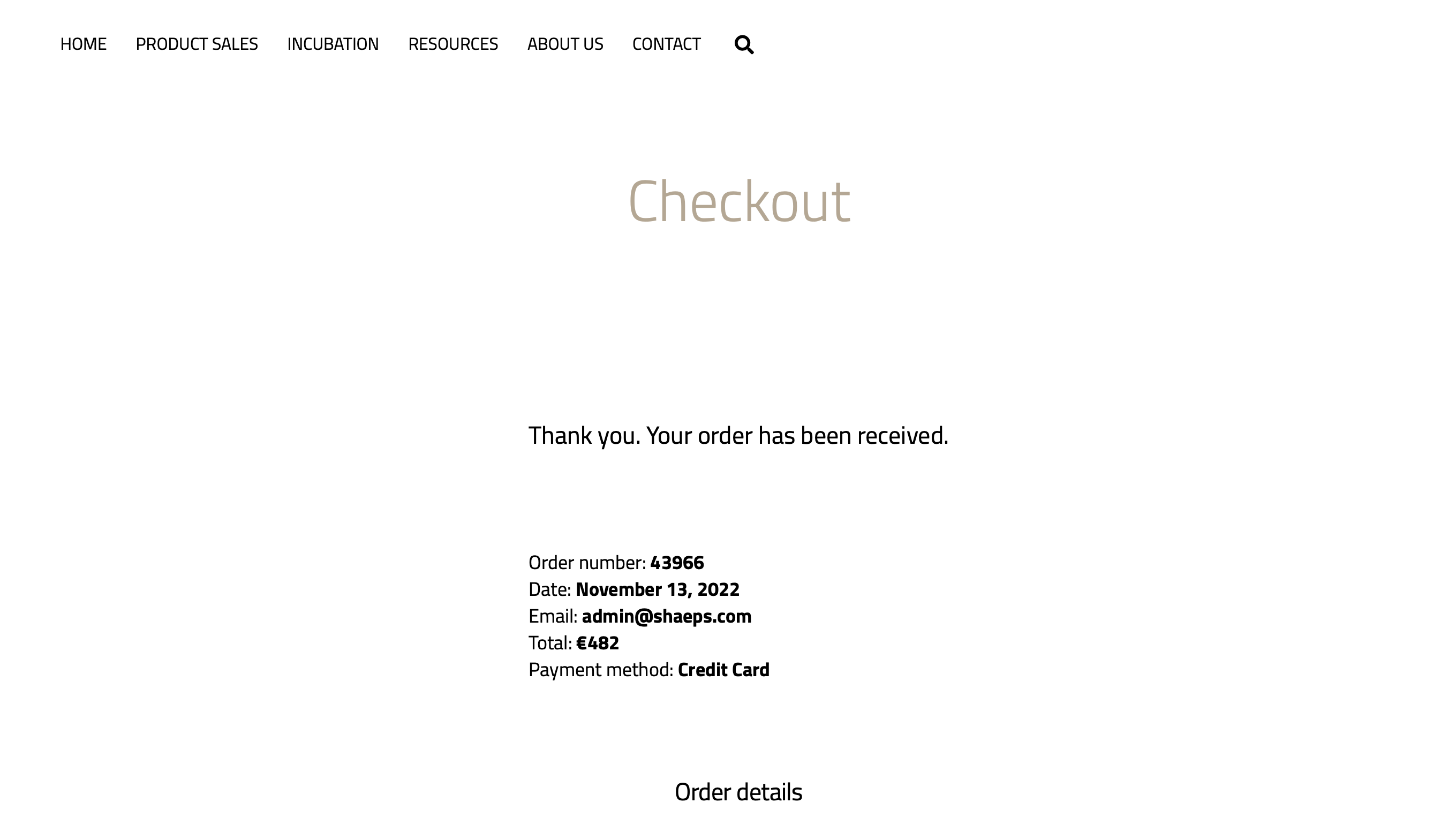Screen dimensions: 1456x833
Task: Click the "Payment method:" label
Action: [x=601, y=670]
